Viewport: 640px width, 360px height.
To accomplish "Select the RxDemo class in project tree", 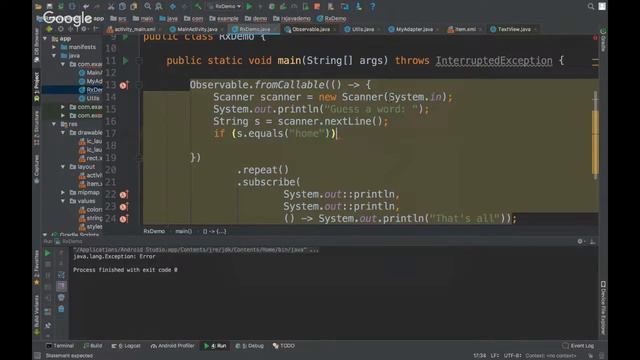I will pos(91,90).
